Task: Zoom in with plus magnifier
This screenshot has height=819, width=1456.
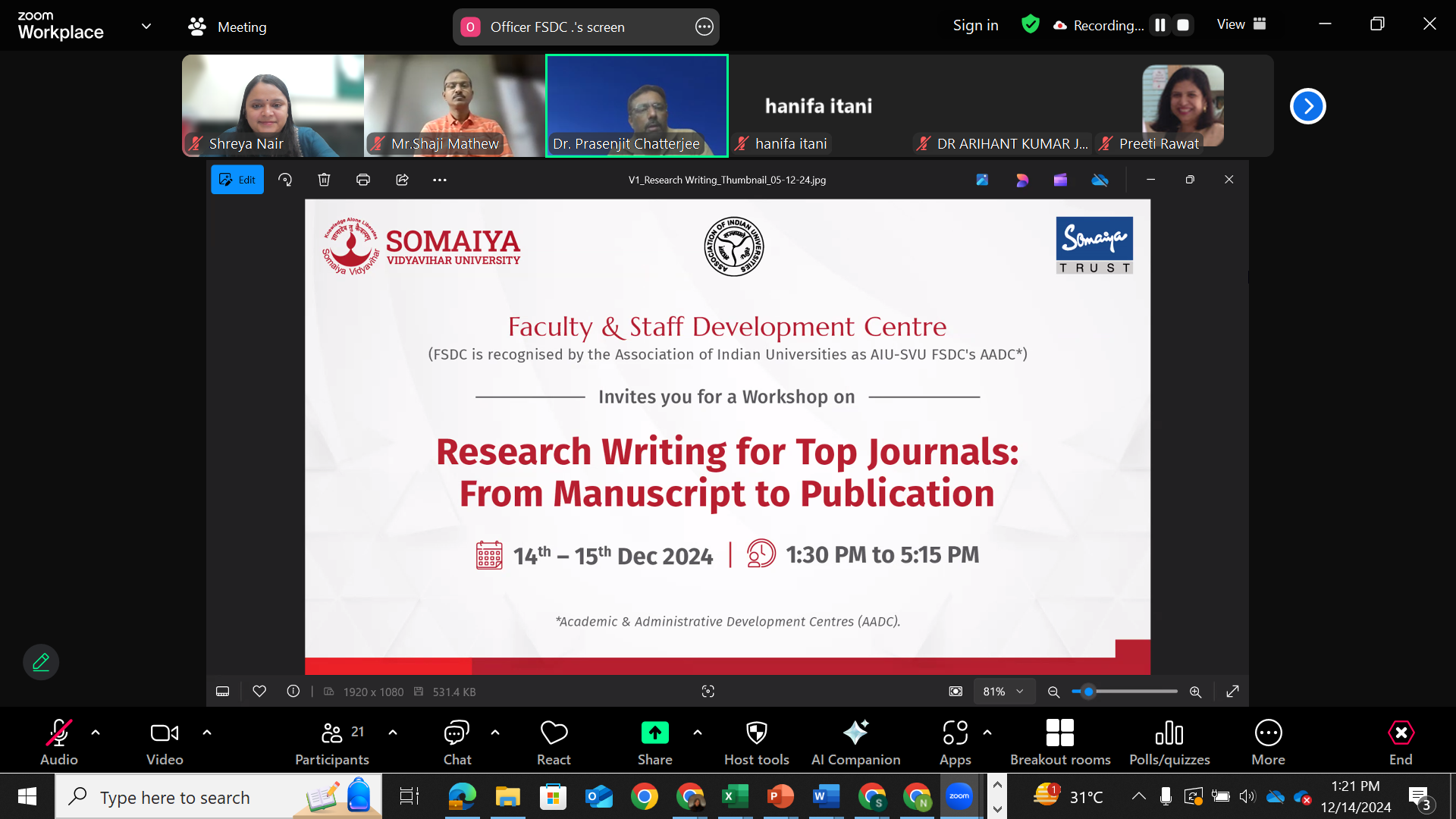Action: click(1195, 692)
